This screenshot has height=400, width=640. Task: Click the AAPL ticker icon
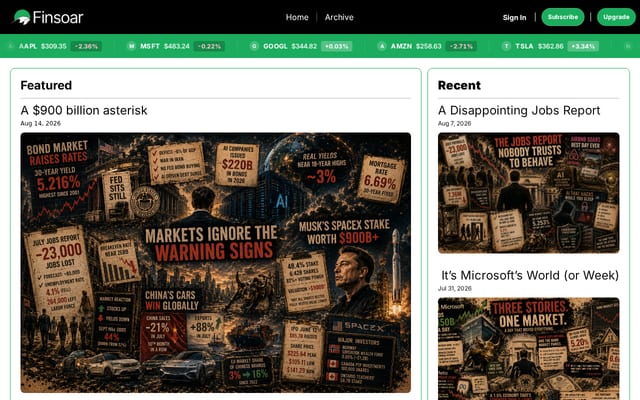11,46
